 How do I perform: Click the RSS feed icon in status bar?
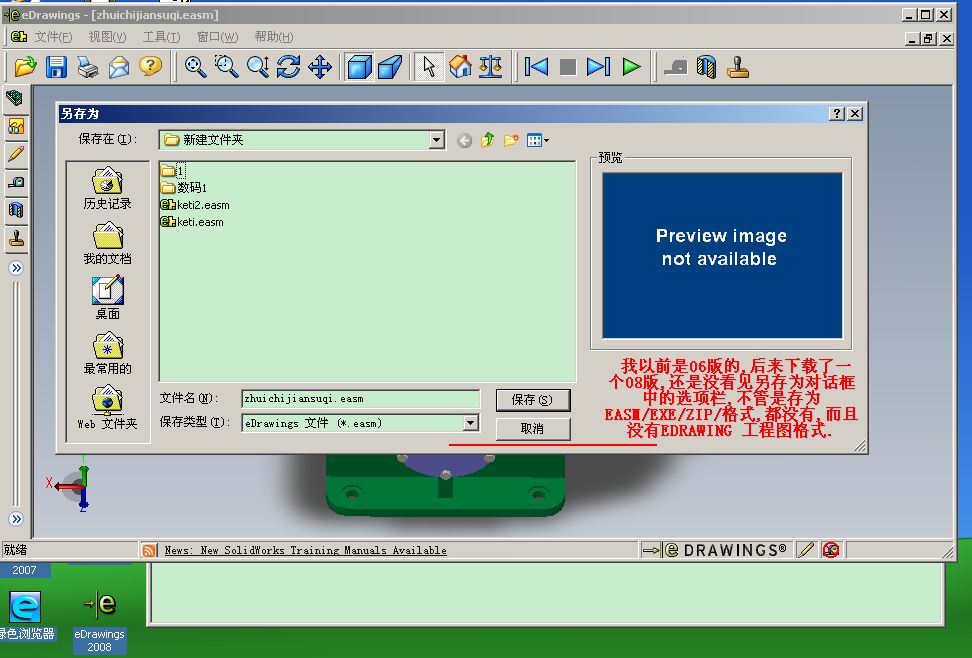point(149,550)
